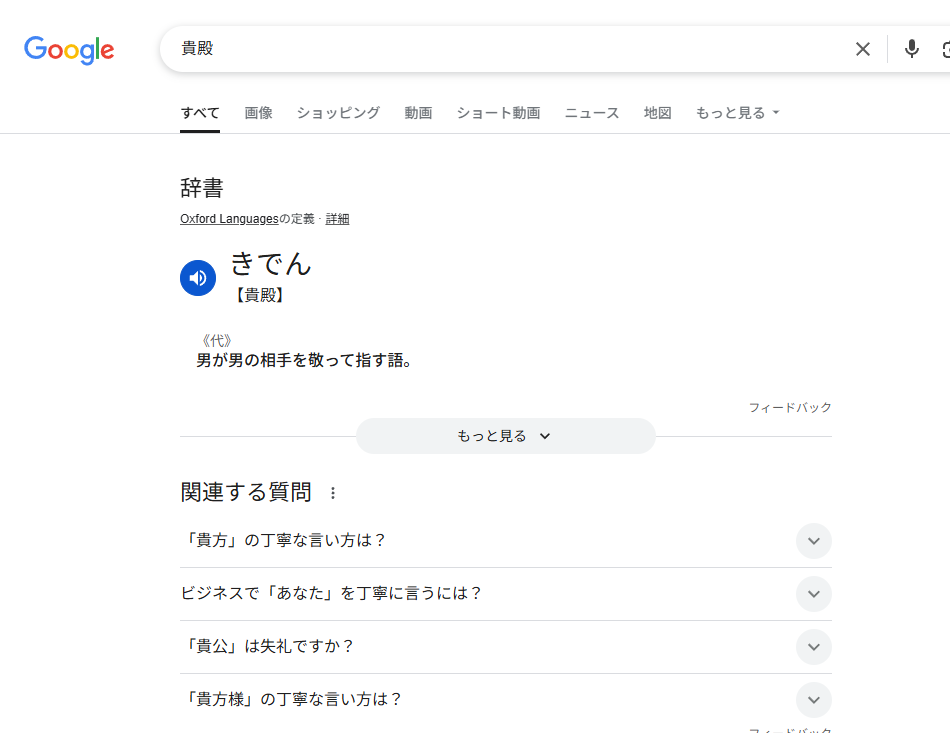The image size is (950, 733).
Task: Expand dictionary with もっと見る button
Action: pos(505,436)
